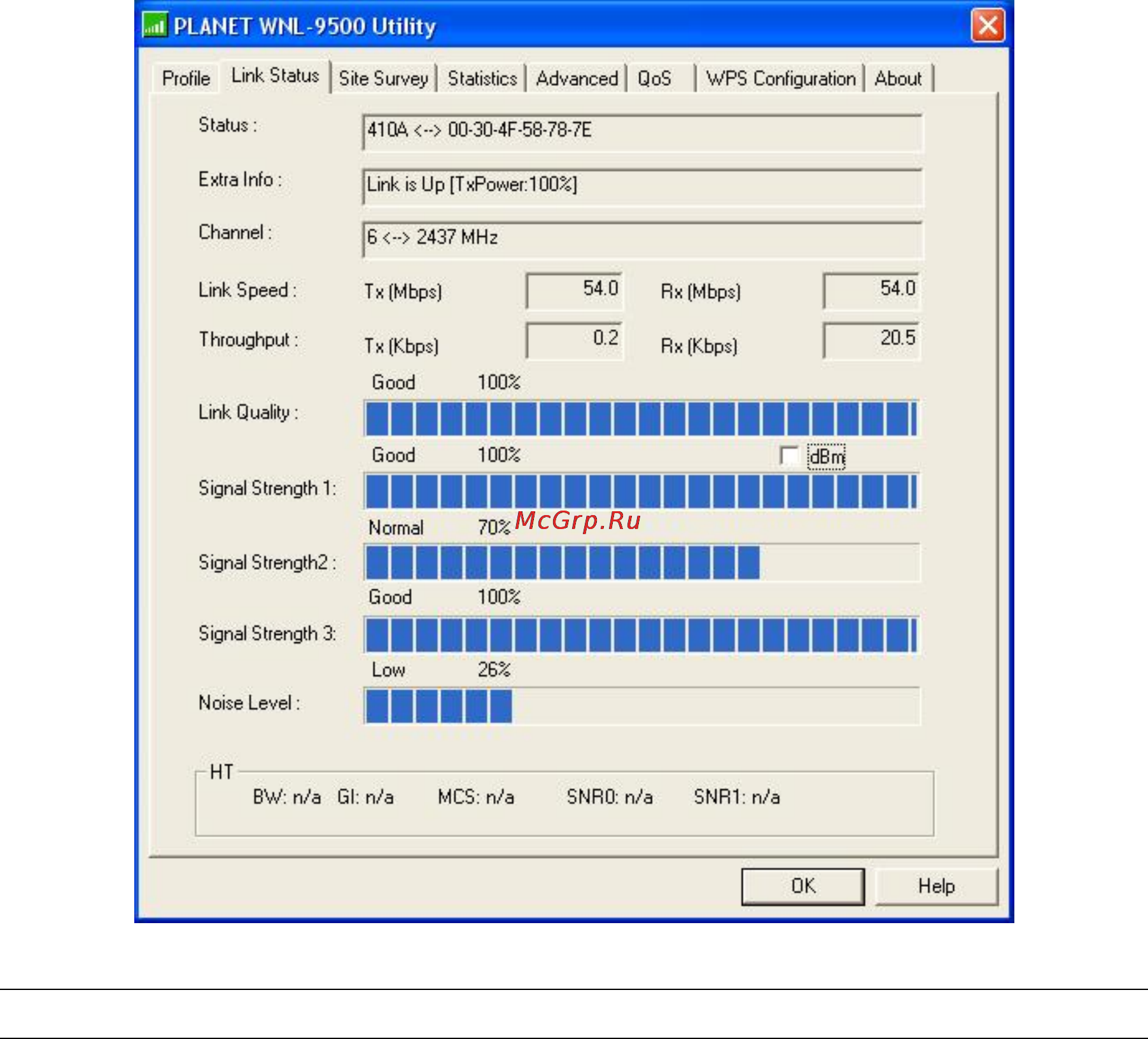Click the Channel field '6 <--> 2437 MHz'
The width and height of the screenshot is (1148, 1039).
642,239
